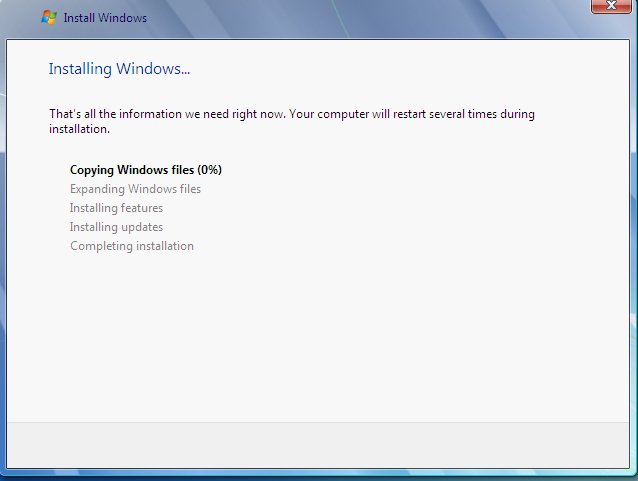Select the 'Installing Windows...' heading
Image resolution: width=638 pixels, height=481 pixels.
click(119, 69)
